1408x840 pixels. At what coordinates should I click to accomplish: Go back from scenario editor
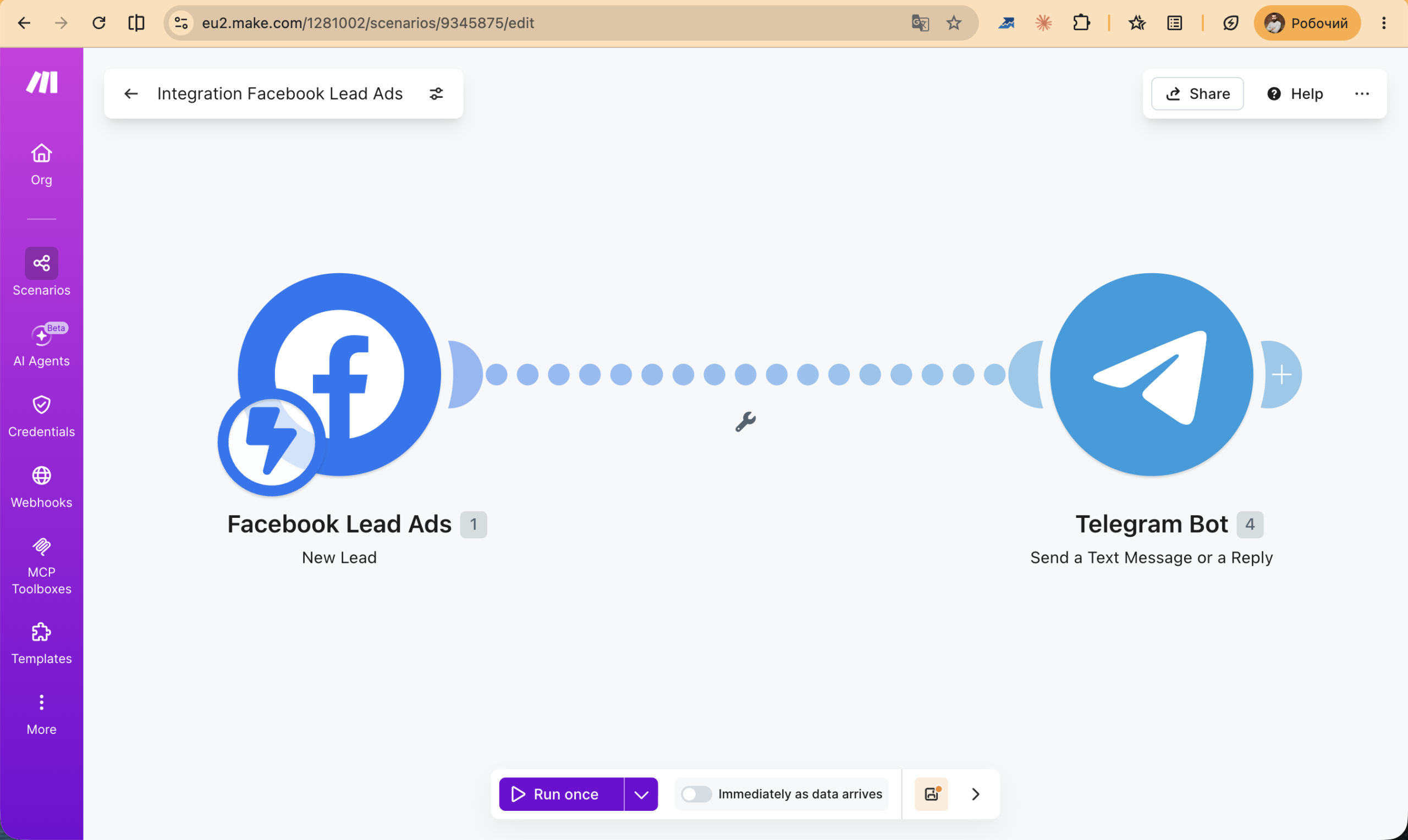click(x=131, y=93)
